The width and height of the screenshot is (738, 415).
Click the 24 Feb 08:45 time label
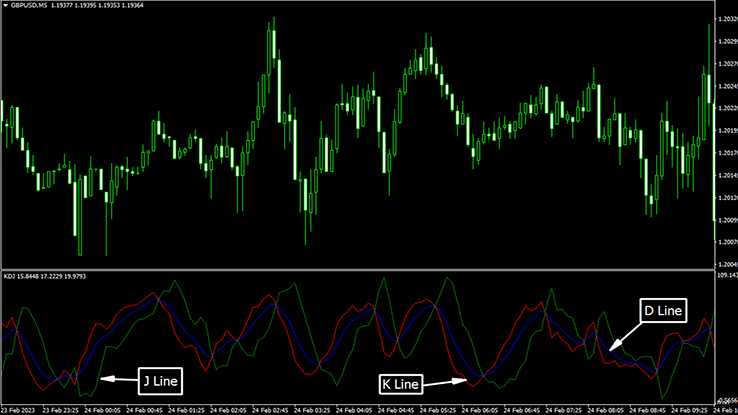click(647, 411)
